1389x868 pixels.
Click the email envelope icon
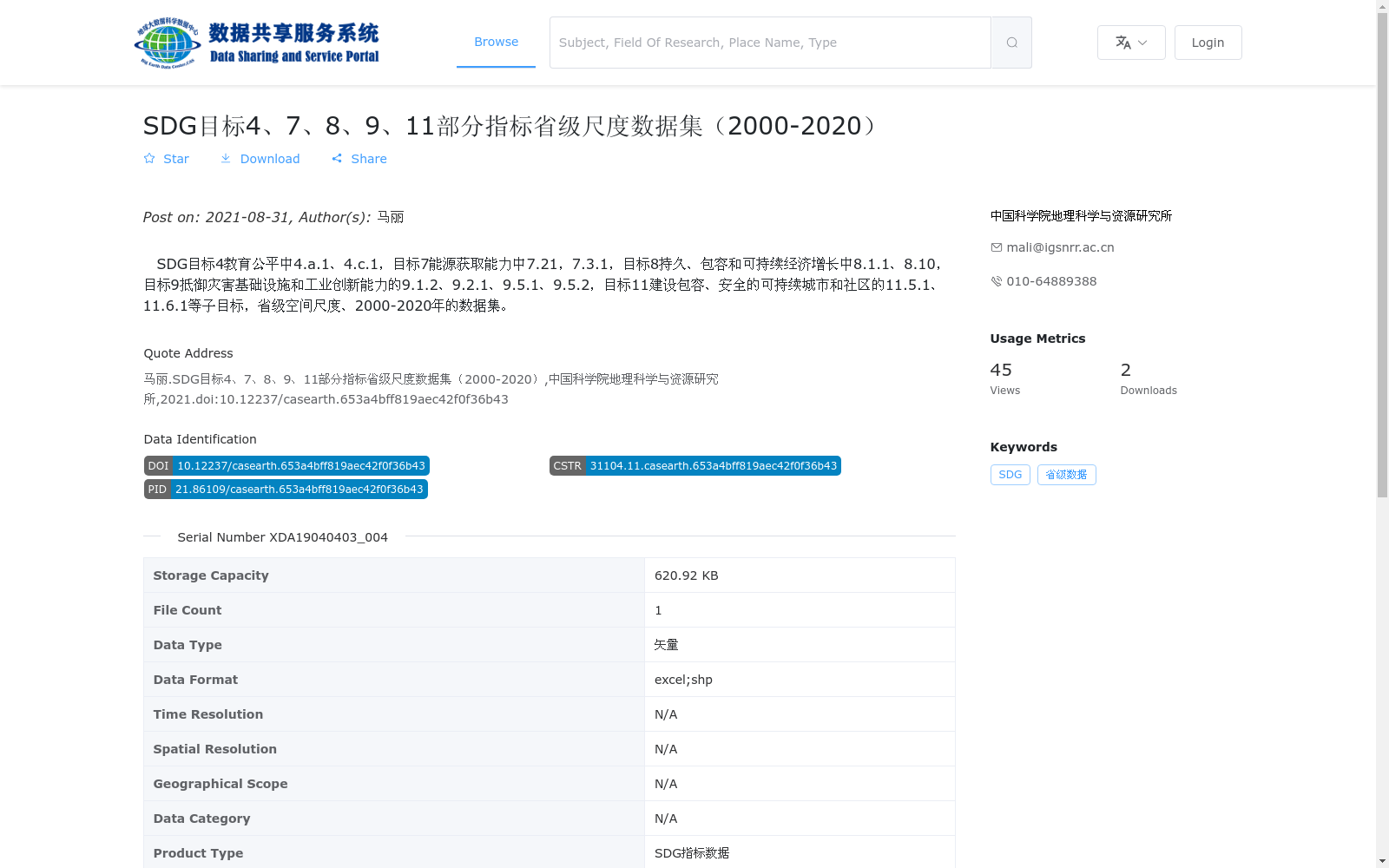(996, 247)
